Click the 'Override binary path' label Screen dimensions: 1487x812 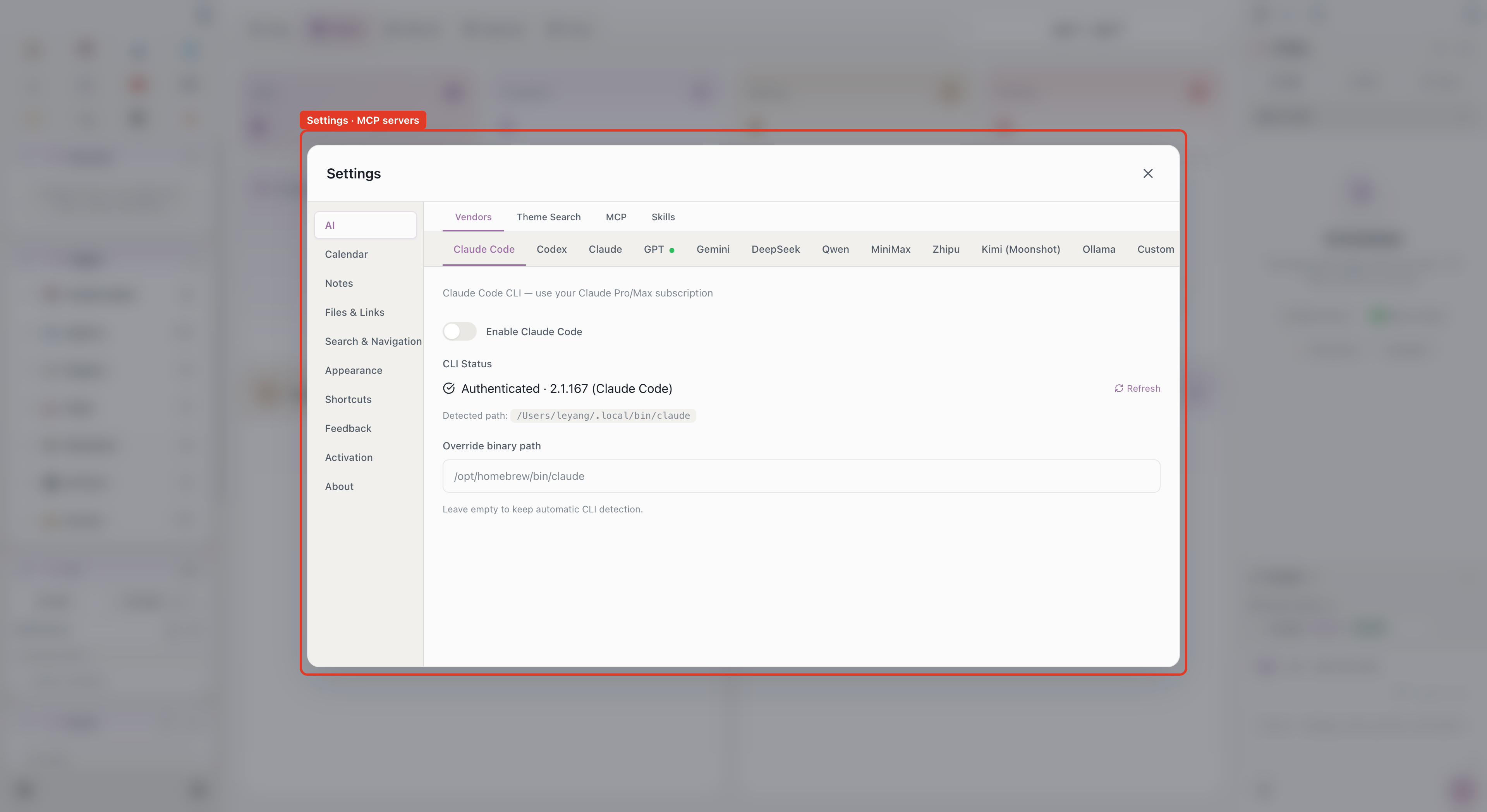pos(491,446)
